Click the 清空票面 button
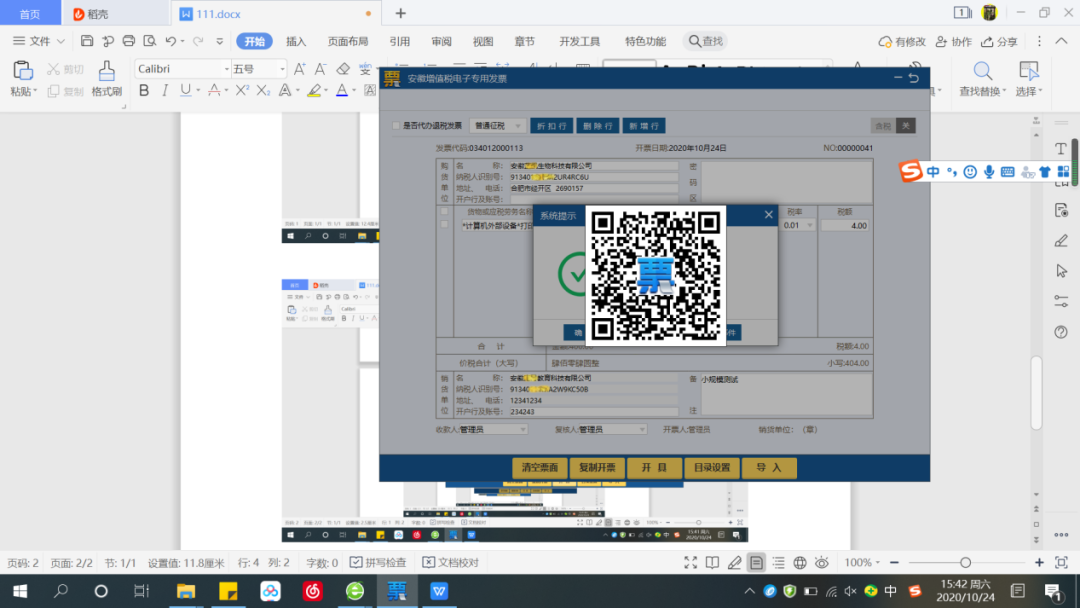 pos(540,468)
